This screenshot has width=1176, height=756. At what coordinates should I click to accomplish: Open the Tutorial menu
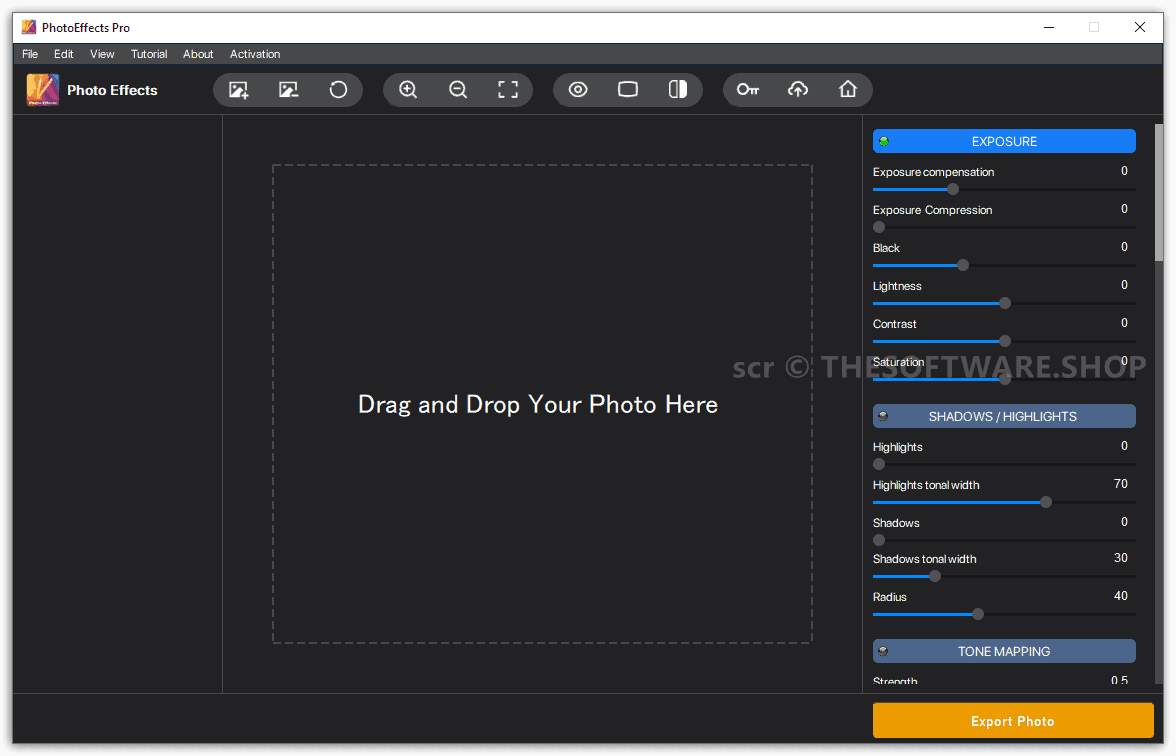(149, 54)
